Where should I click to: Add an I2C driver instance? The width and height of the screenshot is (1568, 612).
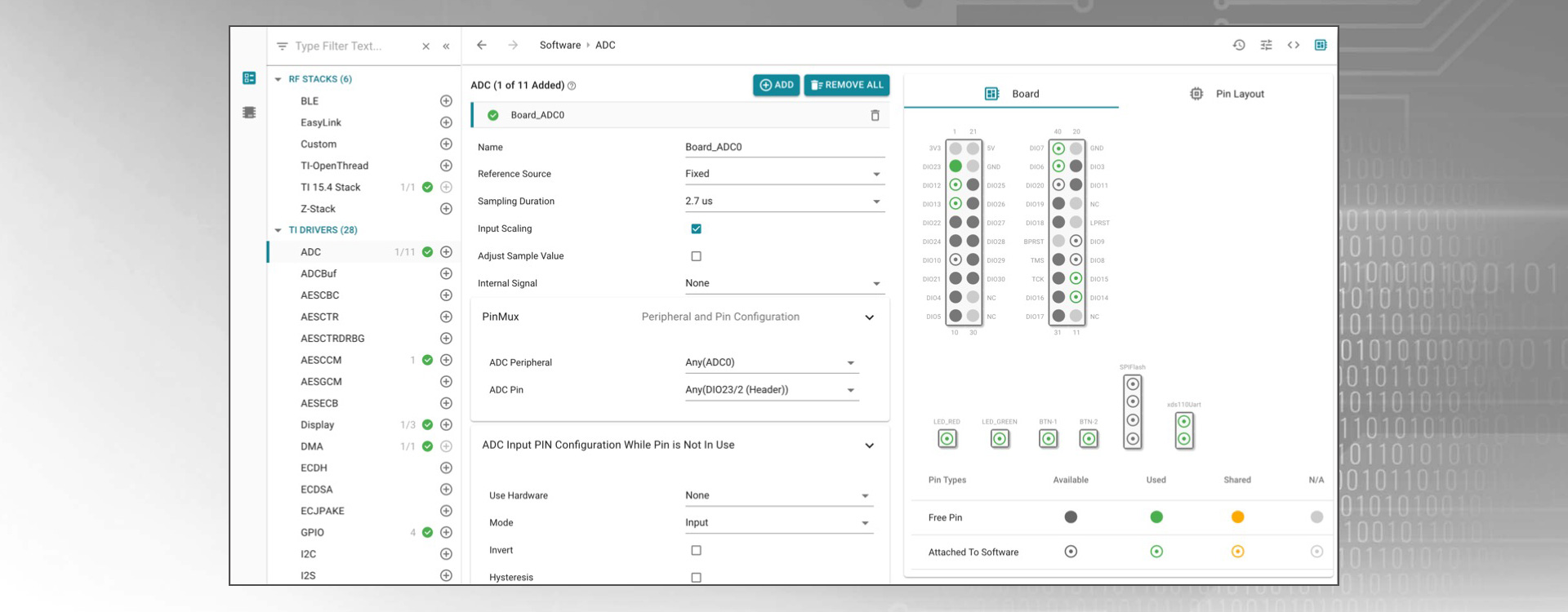pos(446,554)
